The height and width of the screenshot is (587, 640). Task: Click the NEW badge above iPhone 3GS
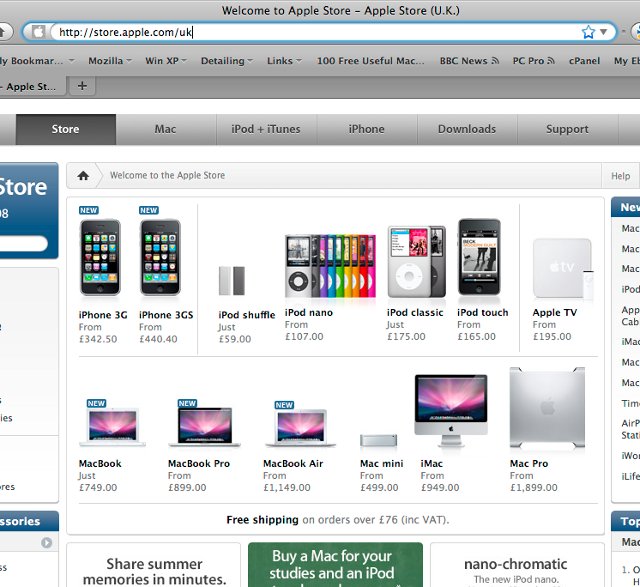click(x=149, y=210)
